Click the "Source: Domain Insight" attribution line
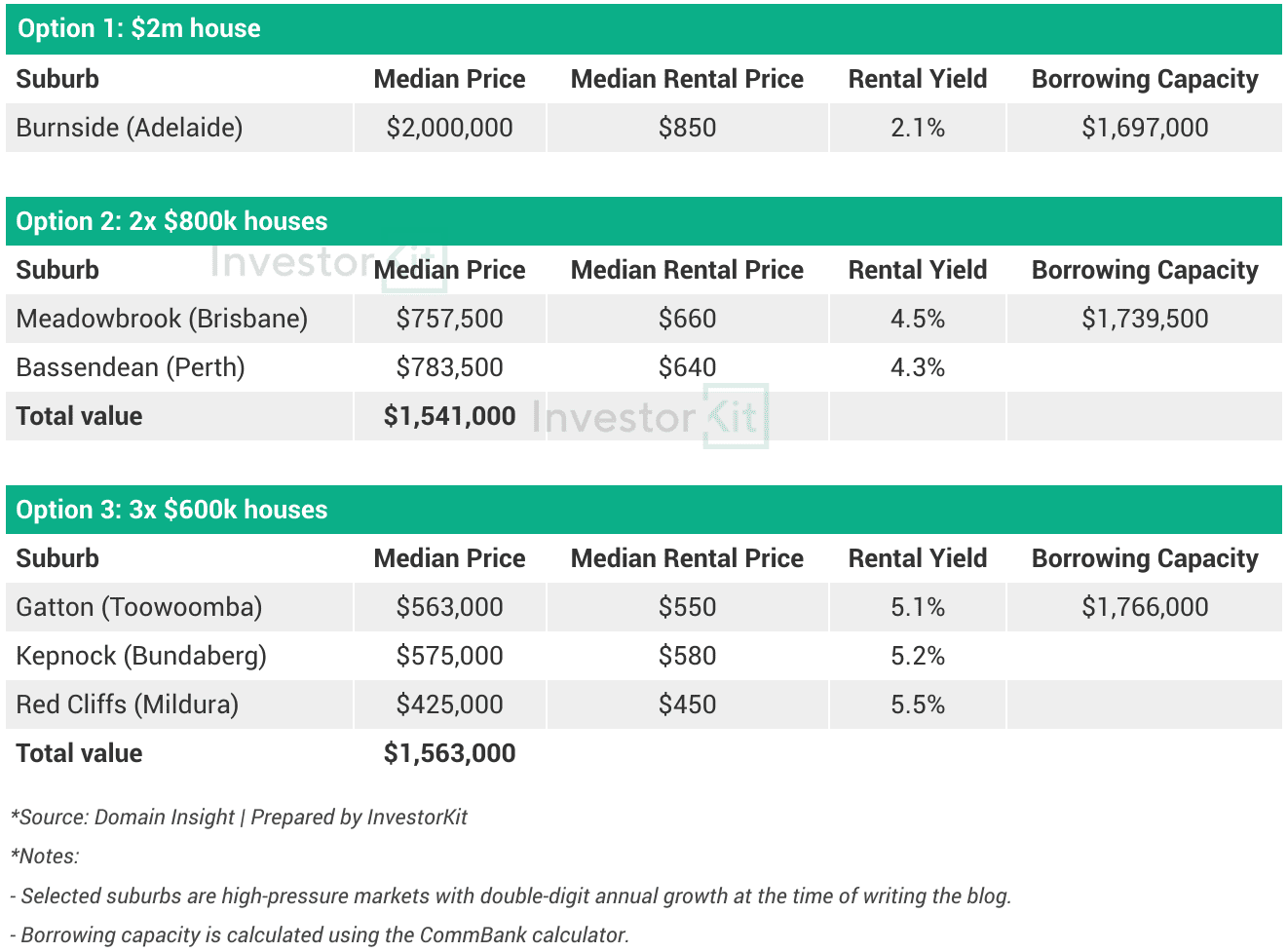Viewport: 1288px width, 952px height. 240,818
